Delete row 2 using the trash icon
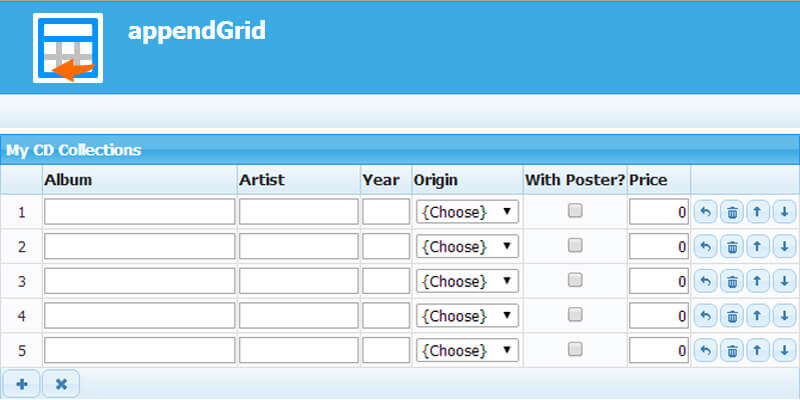Image resolution: width=800 pixels, height=400 pixels. pyautogui.click(x=732, y=247)
